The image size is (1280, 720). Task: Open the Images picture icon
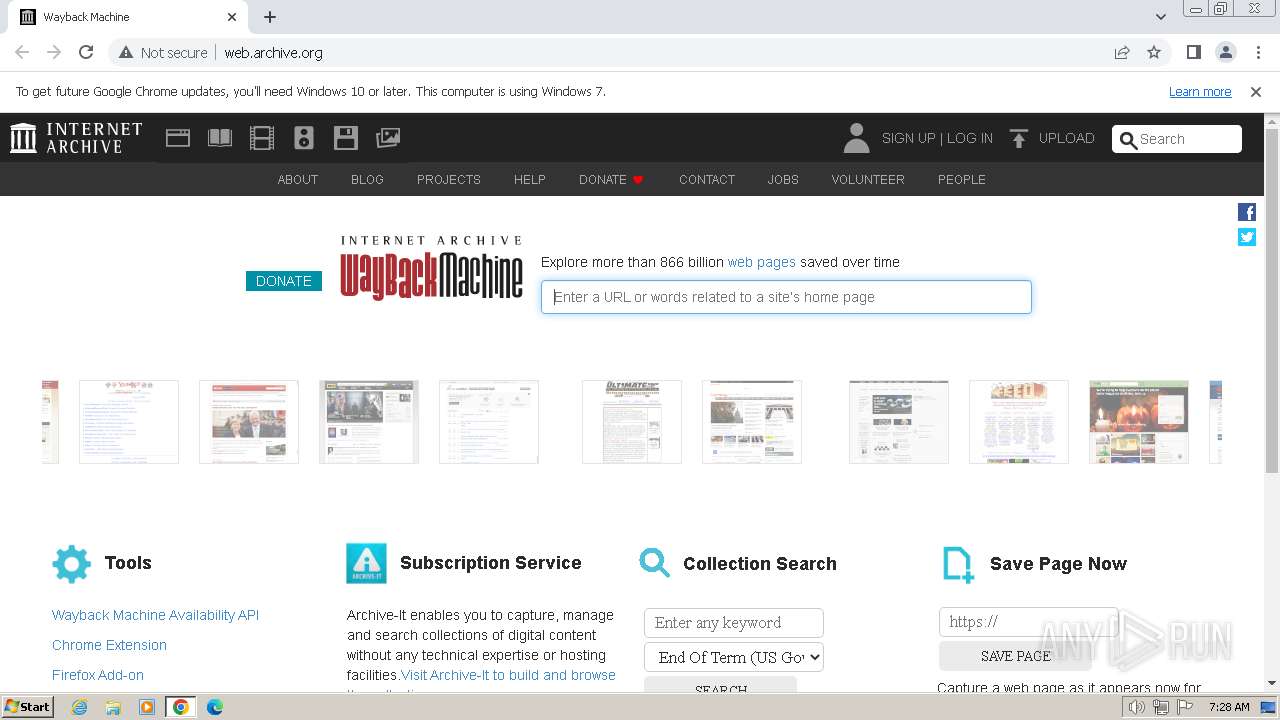388,138
